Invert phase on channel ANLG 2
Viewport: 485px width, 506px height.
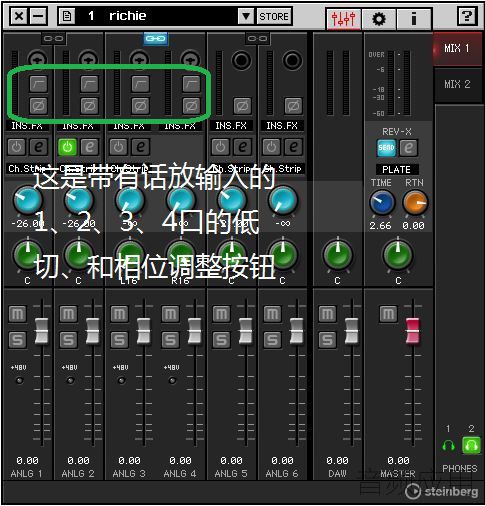89,106
